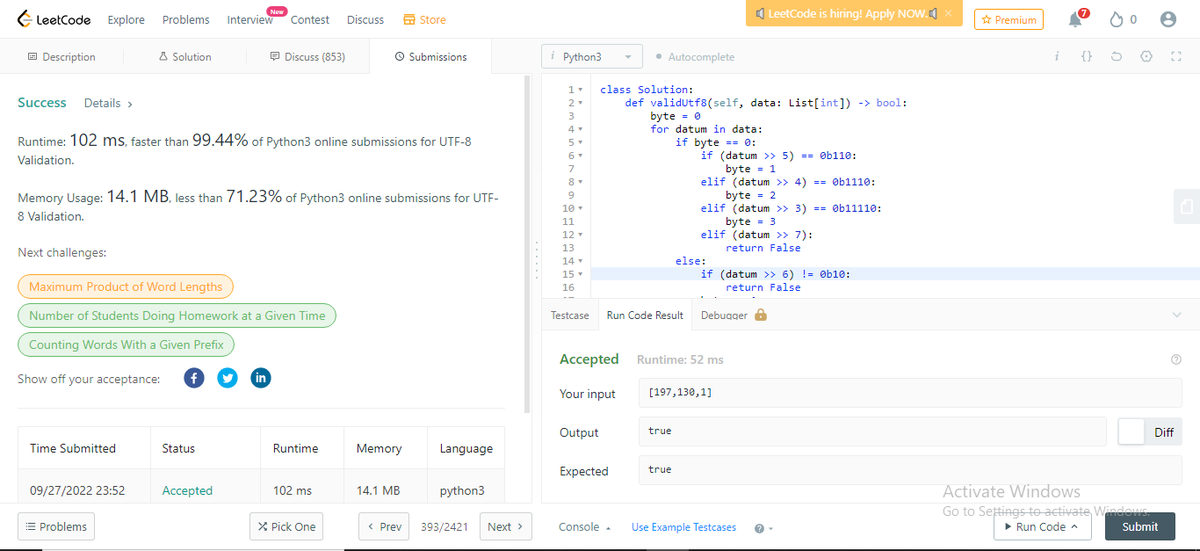Viewport: 1200px width, 551px height.
Task: Fold code at line 14 arrow
Action: pyautogui.click(x=579, y=261)
